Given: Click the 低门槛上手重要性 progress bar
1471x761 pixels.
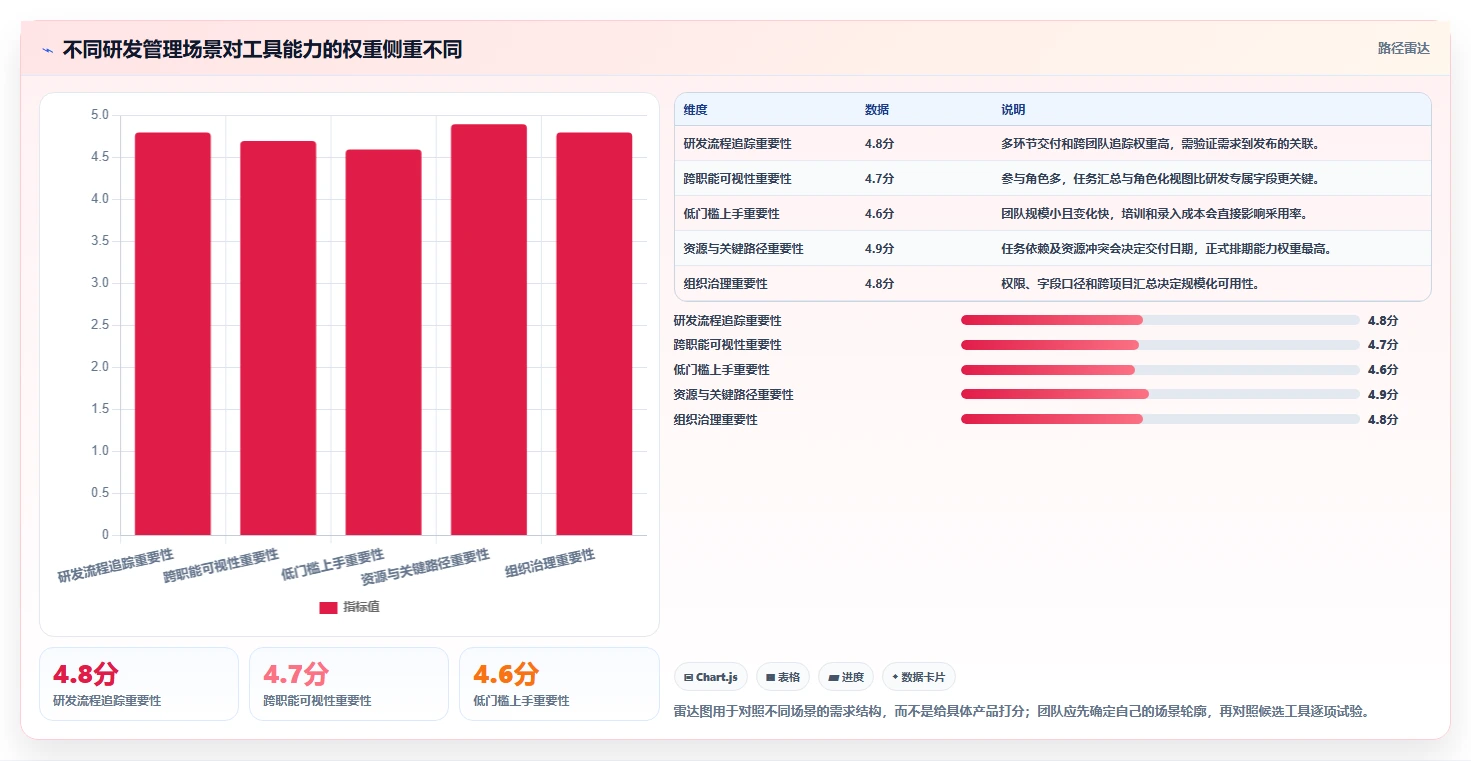Looking at the screenshot, I should pos(1160,370).
